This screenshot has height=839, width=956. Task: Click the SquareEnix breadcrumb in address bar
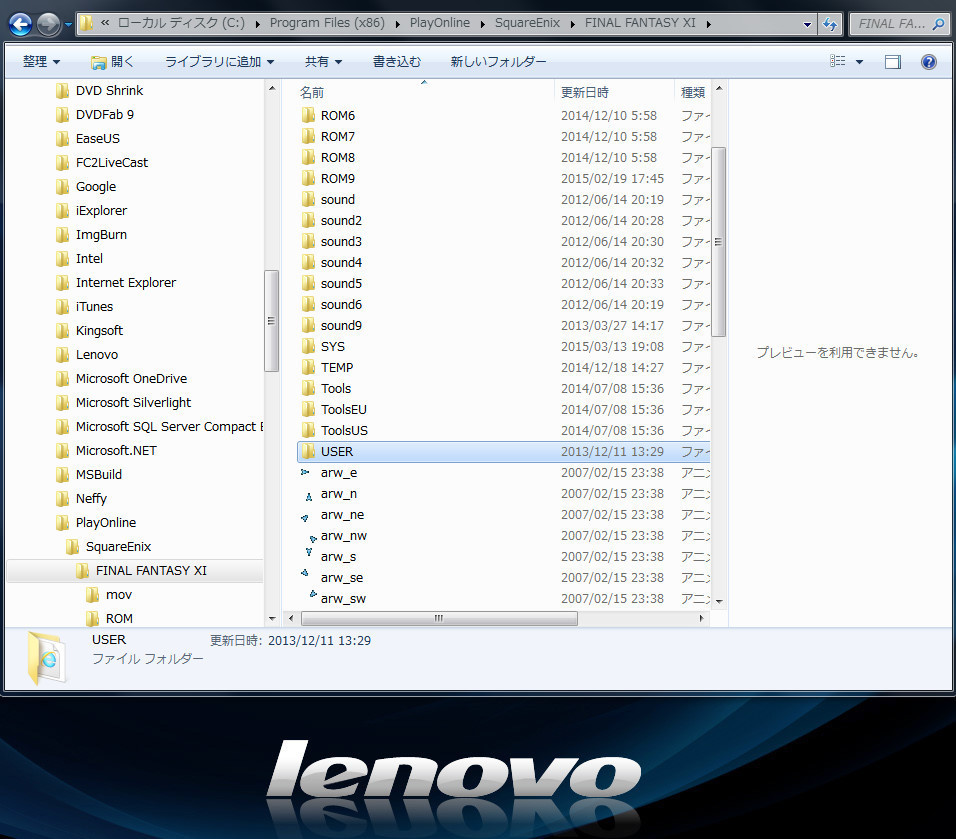coord(527,23)
